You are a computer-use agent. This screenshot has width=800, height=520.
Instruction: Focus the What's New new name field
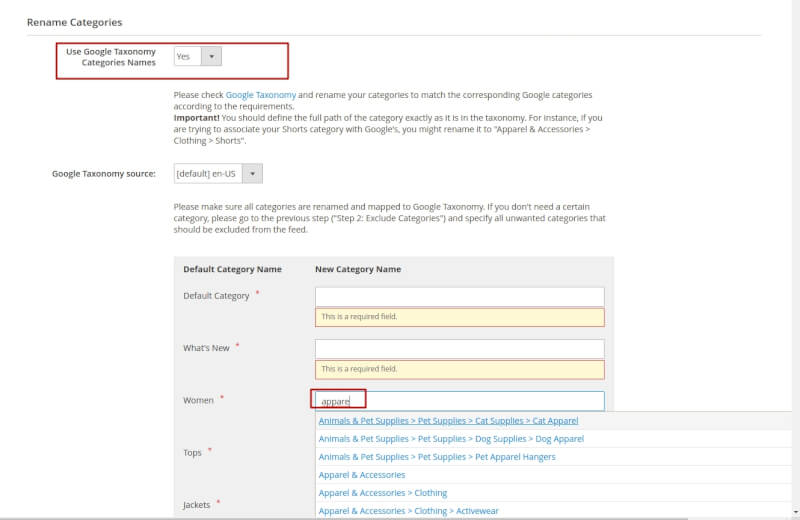point(459,348)
